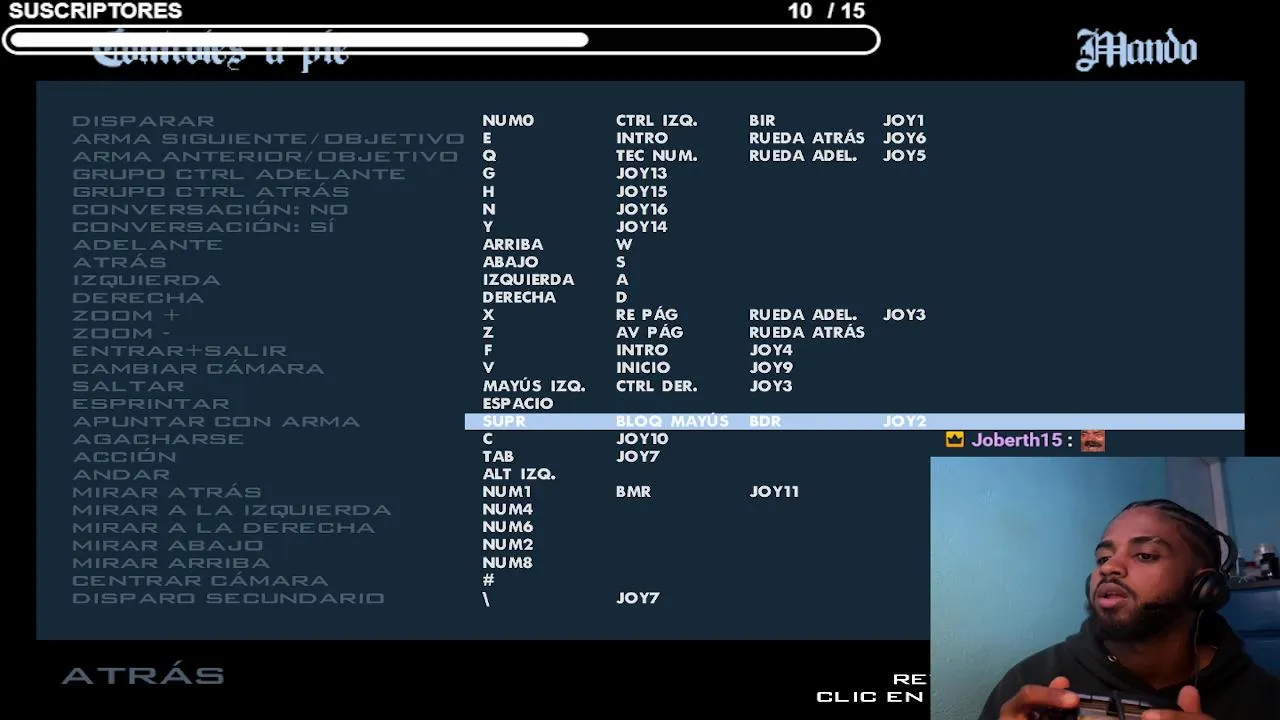Image resolution: width=1280 pixels, height=720 pixels.
Task: Click the SUSCRIPTORES goal progress bar
Action: [441, 40]
